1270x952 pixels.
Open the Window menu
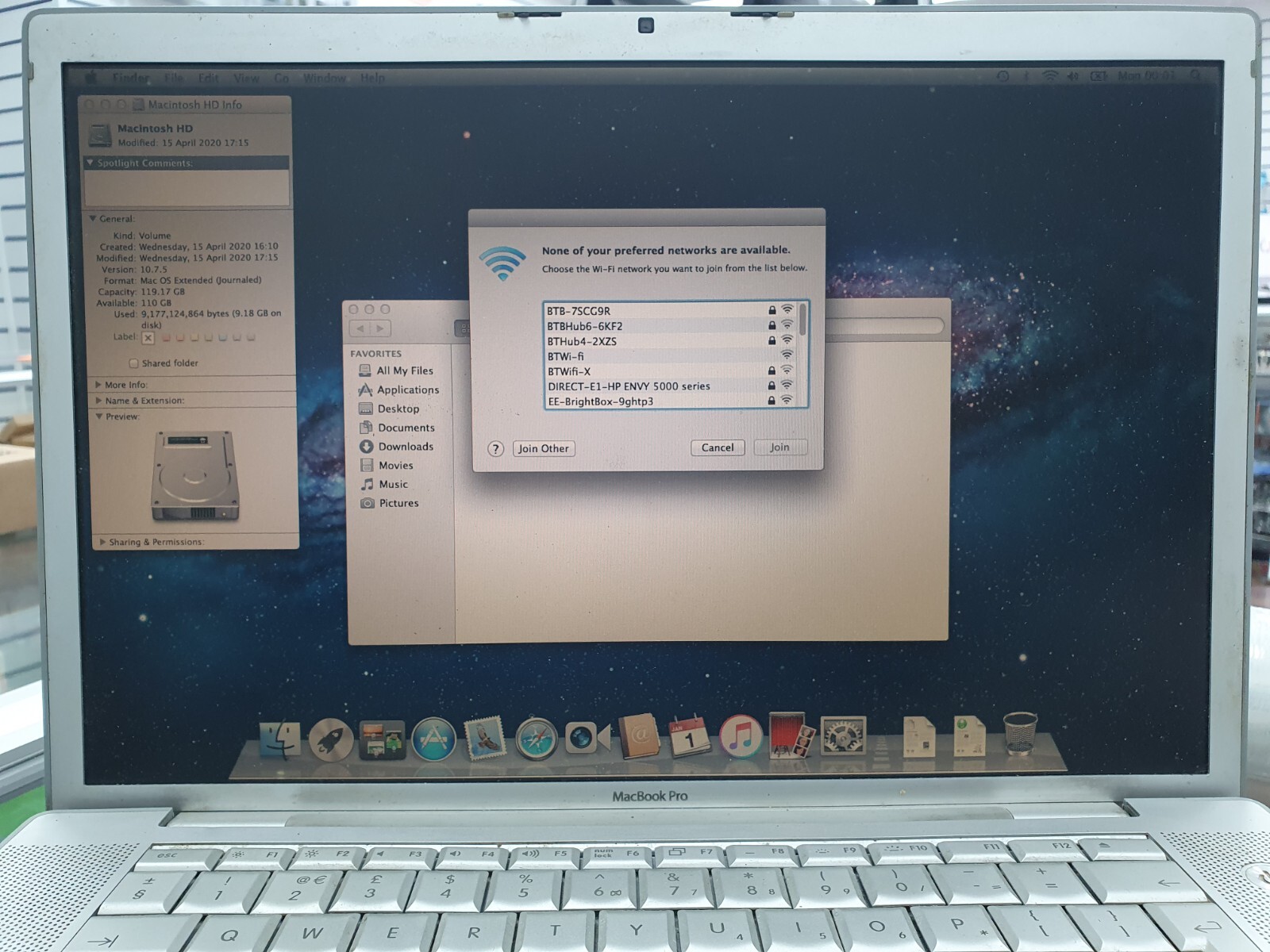pos(324,78)
